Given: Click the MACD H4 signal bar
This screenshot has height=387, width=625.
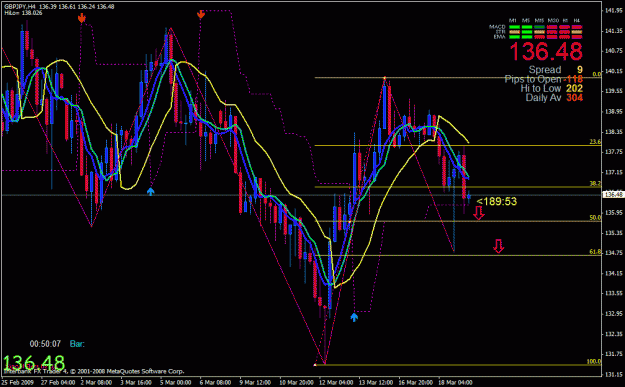Looking at the screenshot, I should (577, 27).
